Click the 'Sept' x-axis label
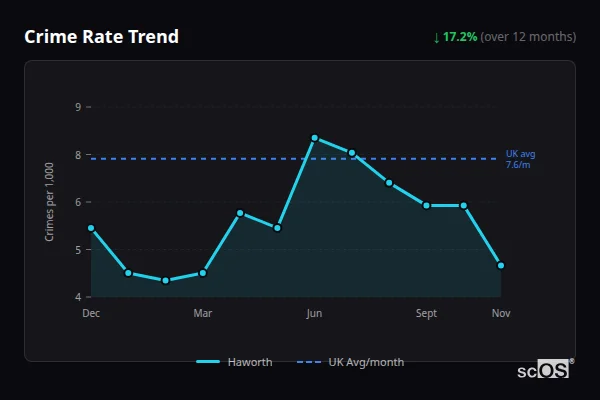Screen dimensions: 600x400 point(426,313)
